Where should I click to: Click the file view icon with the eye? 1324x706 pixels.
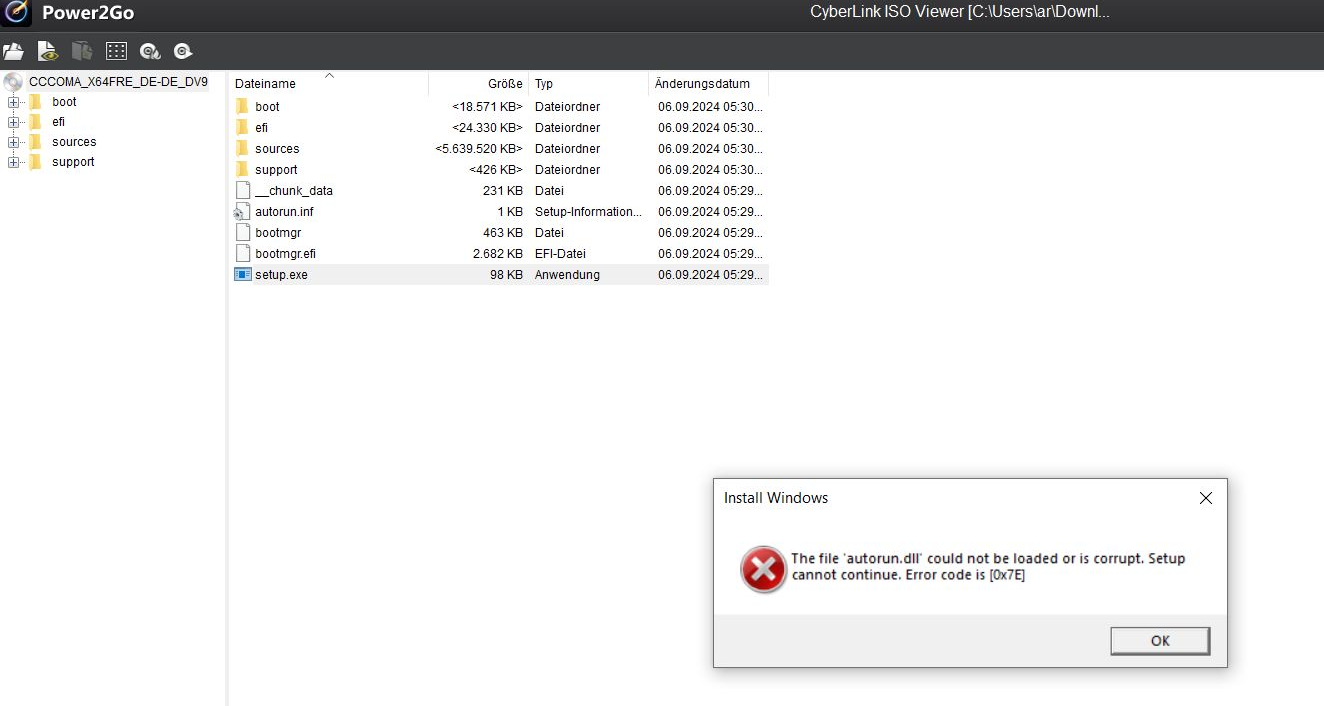pos(48,51)
